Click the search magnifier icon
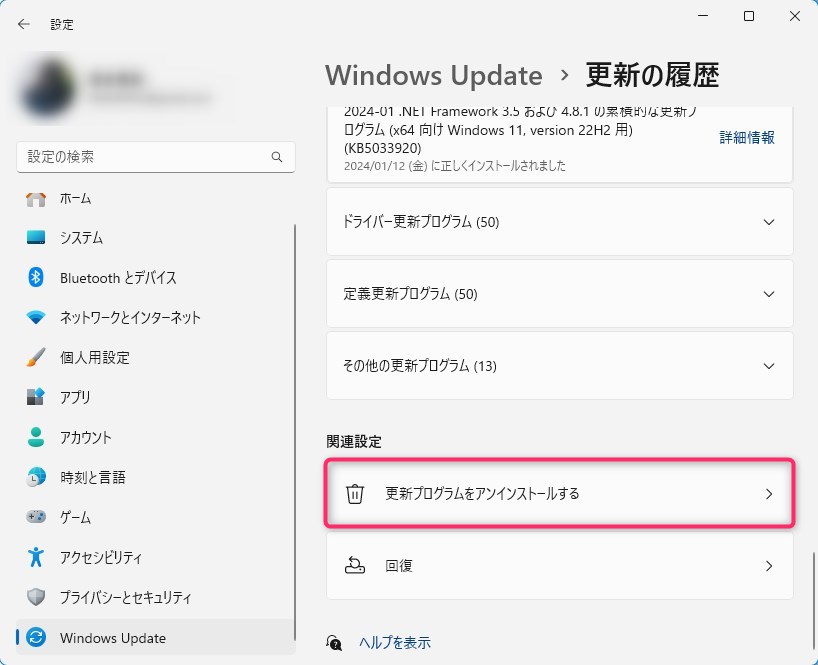Screen dimensions: 818x665 277,158
